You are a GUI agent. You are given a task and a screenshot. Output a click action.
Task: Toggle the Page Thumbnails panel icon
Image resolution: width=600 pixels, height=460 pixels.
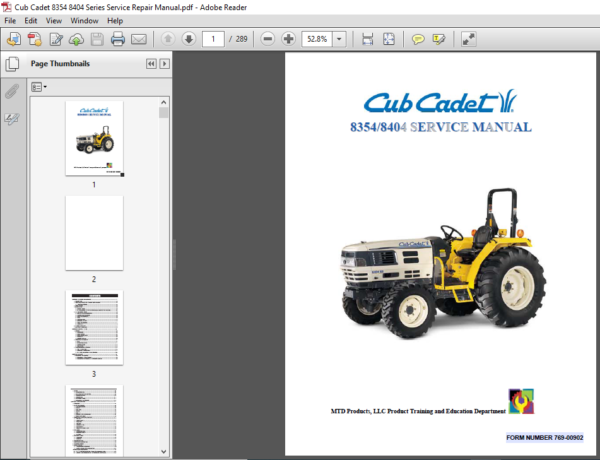(12, 63)
